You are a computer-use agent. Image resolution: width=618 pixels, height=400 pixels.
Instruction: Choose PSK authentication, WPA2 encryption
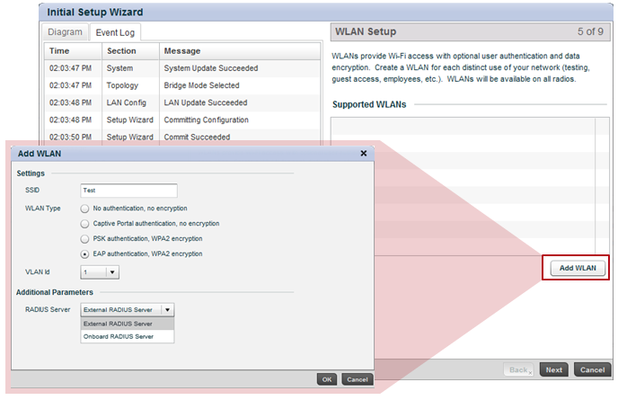pyautogui.click(x=84, y=239)
